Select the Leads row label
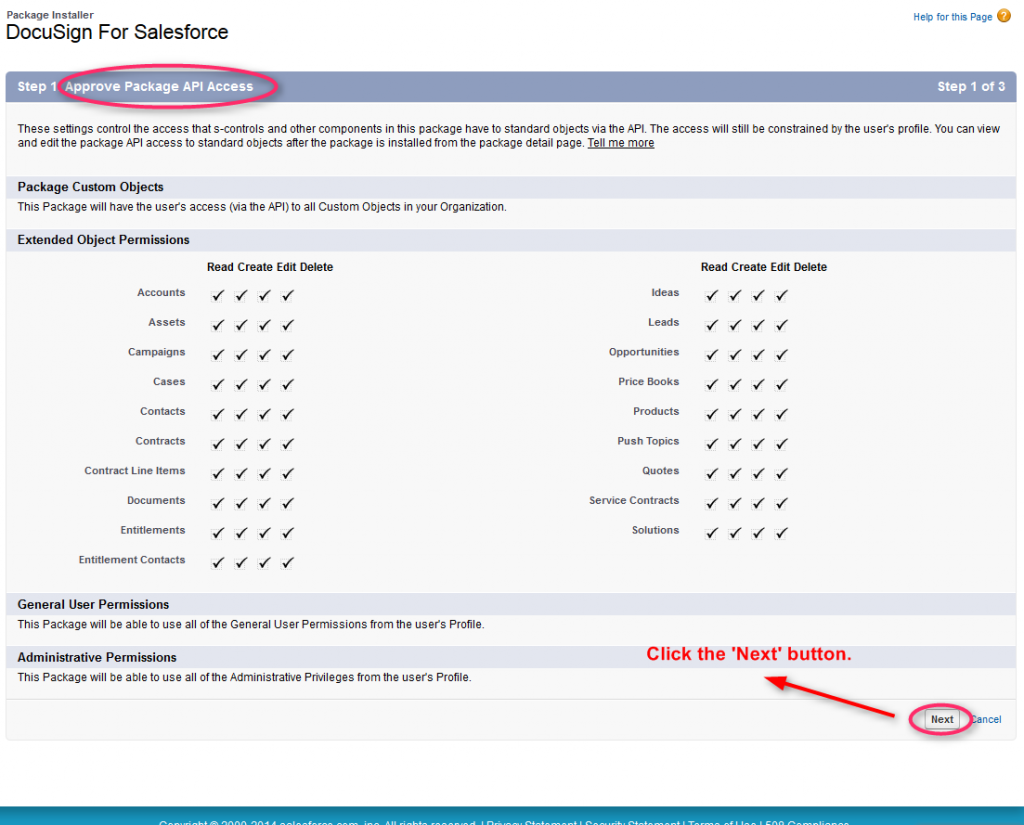The width and height of the screenshot is (1024, 825). 664,322
